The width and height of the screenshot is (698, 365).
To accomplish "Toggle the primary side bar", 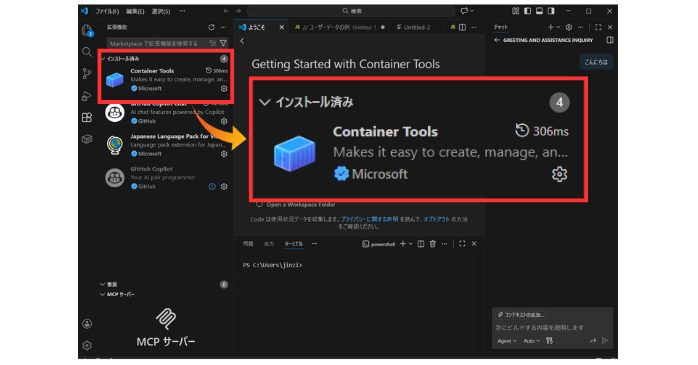I will pyautogui.click(x=528, y=11).
